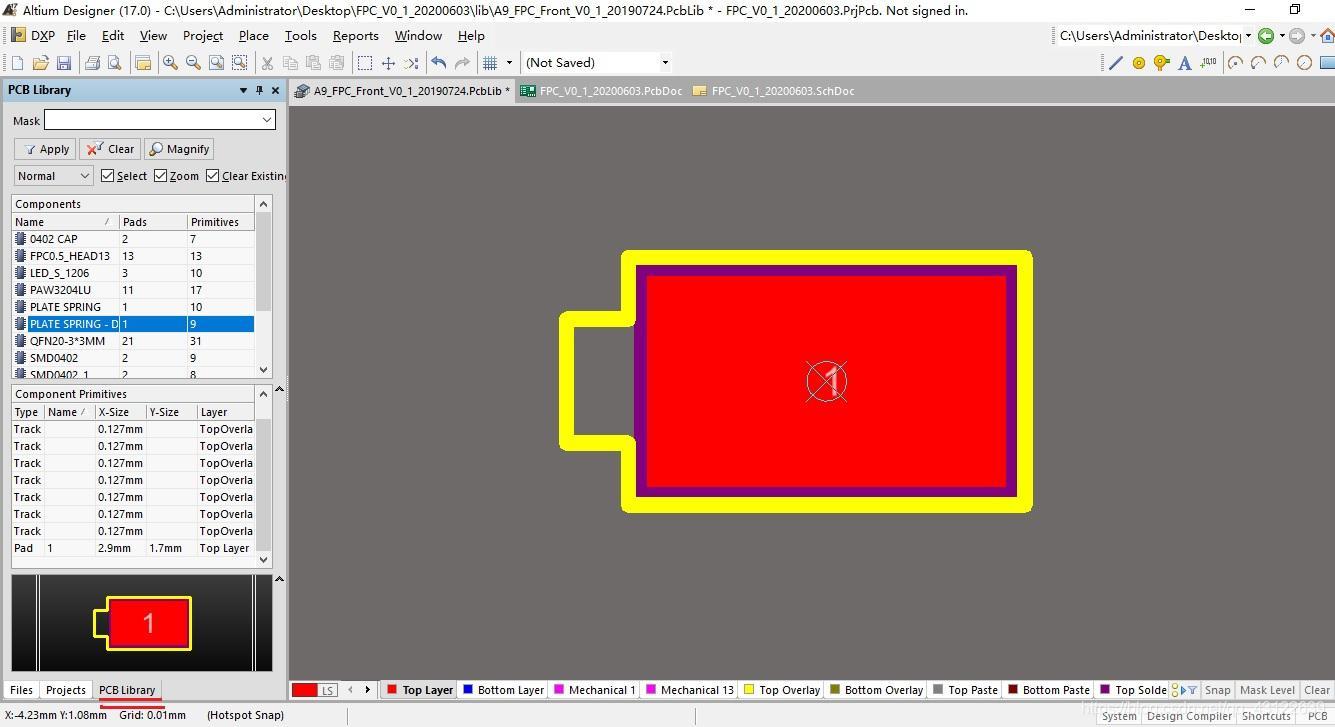This screenshot has width=1335, height=727.
Task: Select the Place Coordinate tool
Action: (x=1208, y=63)
